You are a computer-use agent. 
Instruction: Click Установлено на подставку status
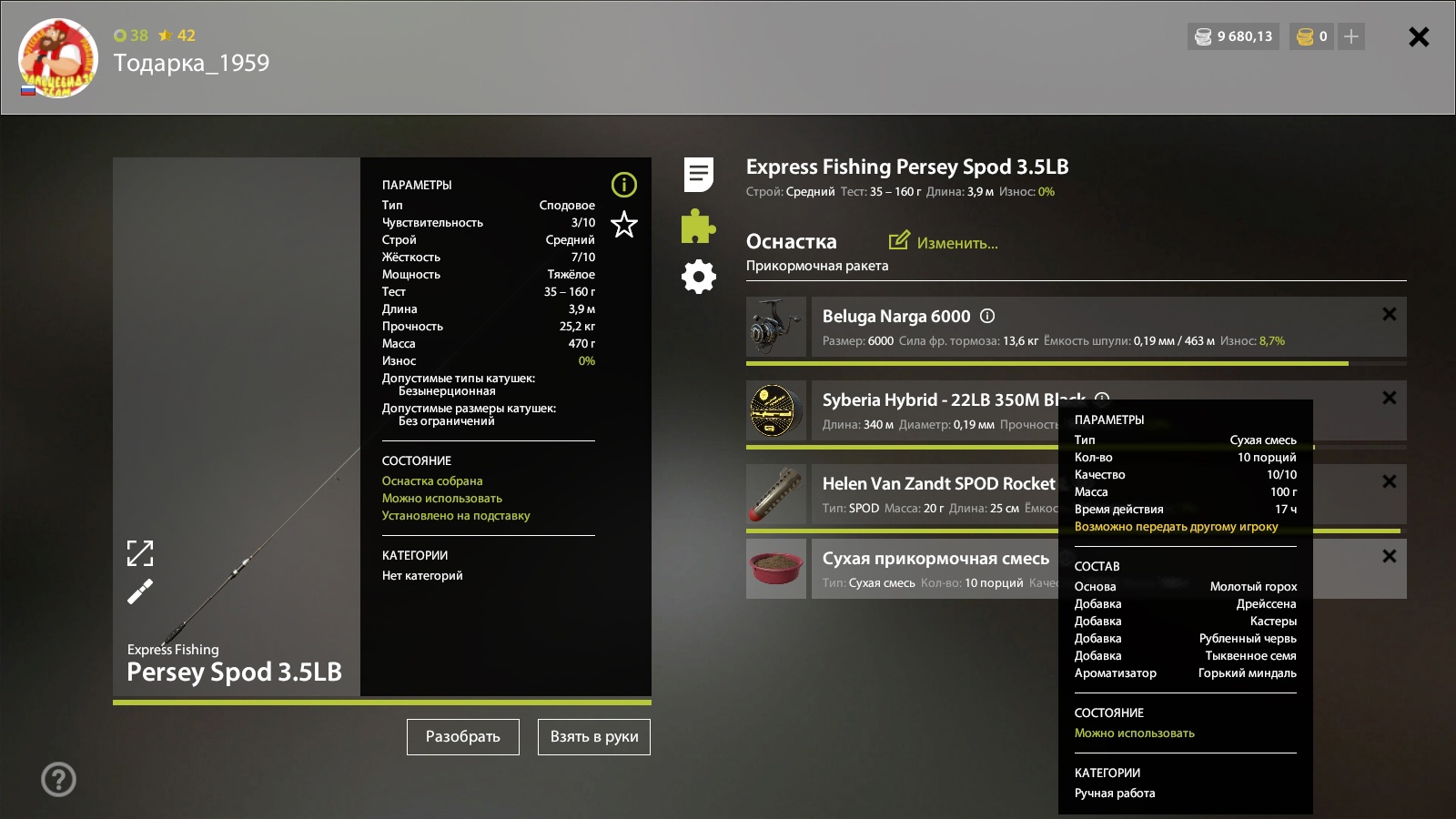[456, 515]
